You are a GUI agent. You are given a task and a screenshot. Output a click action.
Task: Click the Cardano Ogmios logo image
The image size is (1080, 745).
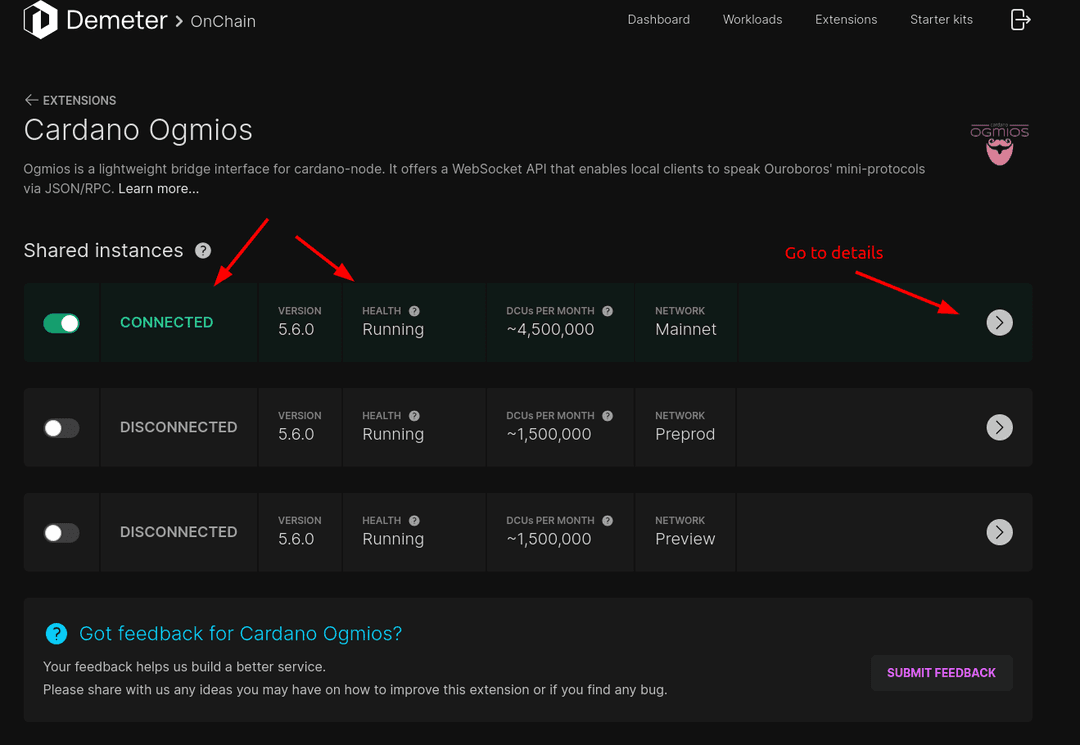[x=999, y=144]
